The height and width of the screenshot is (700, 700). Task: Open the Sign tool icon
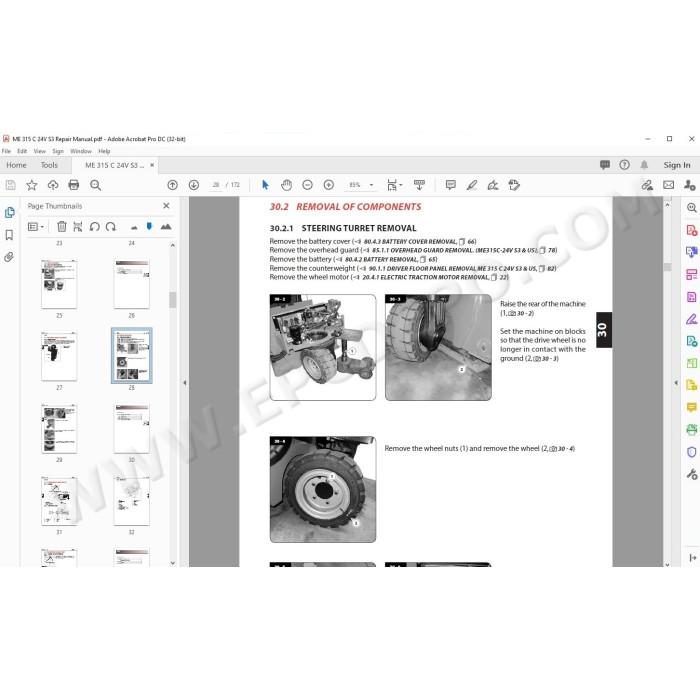pyautogui.click(x=493, y=185)
